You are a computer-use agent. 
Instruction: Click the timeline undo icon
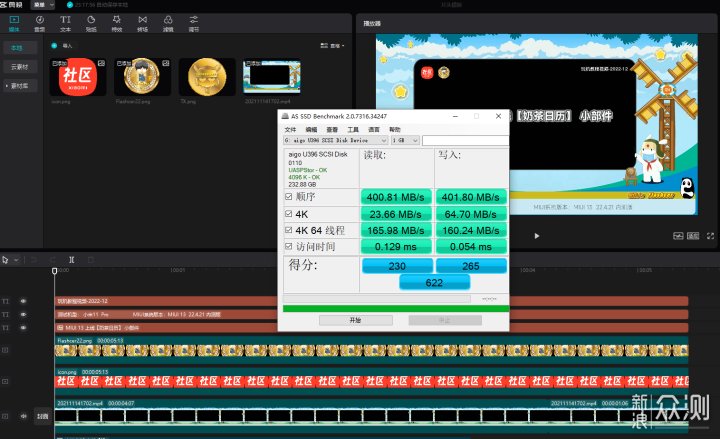click(34, 260)
